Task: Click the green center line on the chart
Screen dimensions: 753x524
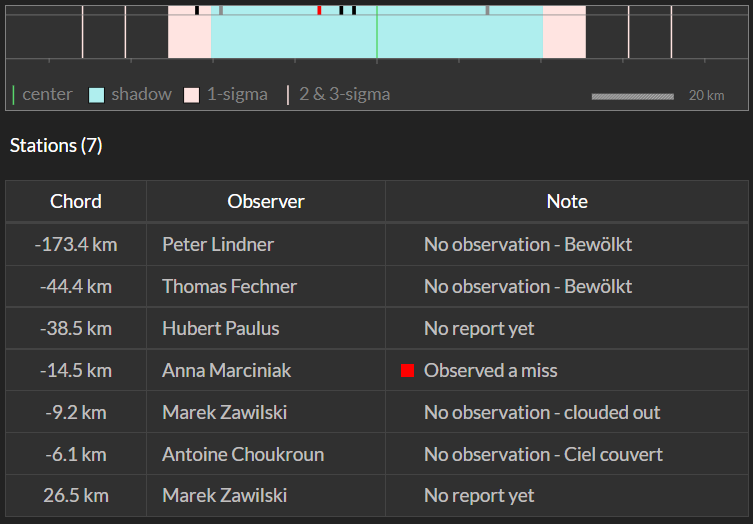Action: pyautogui.click(x=377, y=32)
